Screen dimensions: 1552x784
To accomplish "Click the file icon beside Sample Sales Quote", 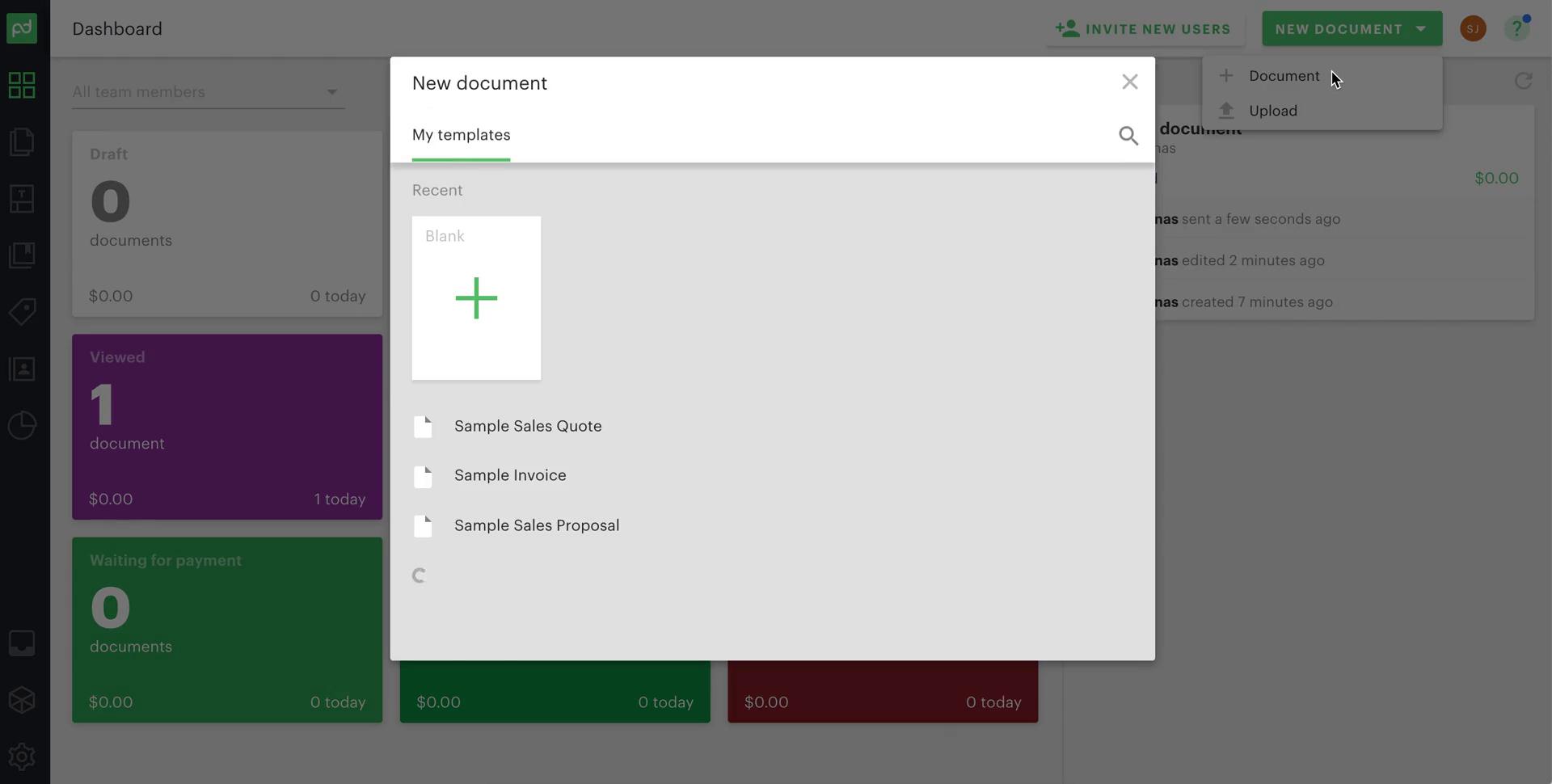I will [423, 427].
